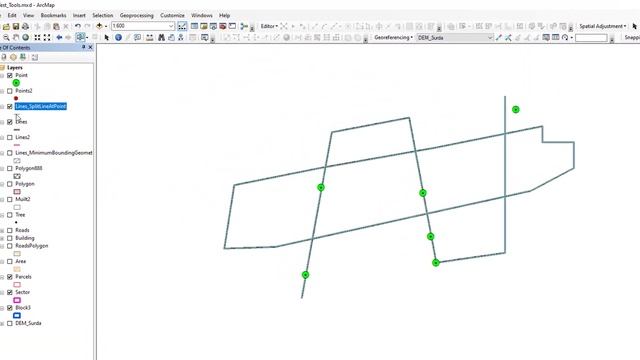
Task: Click the Fixed Zoom In icon
Action: (x=37, y=38)
